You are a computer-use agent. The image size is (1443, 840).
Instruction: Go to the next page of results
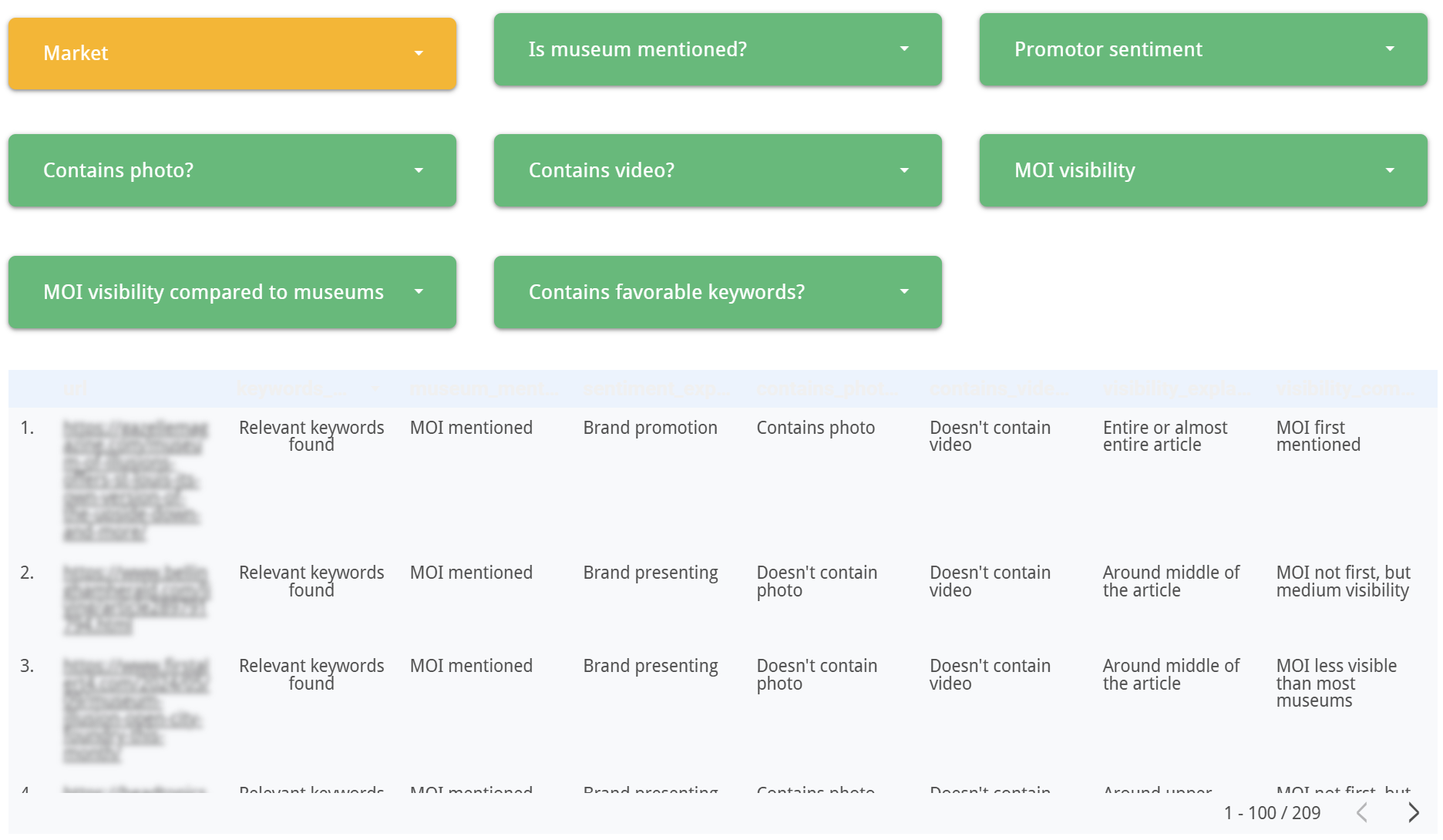click(1414, 812)
